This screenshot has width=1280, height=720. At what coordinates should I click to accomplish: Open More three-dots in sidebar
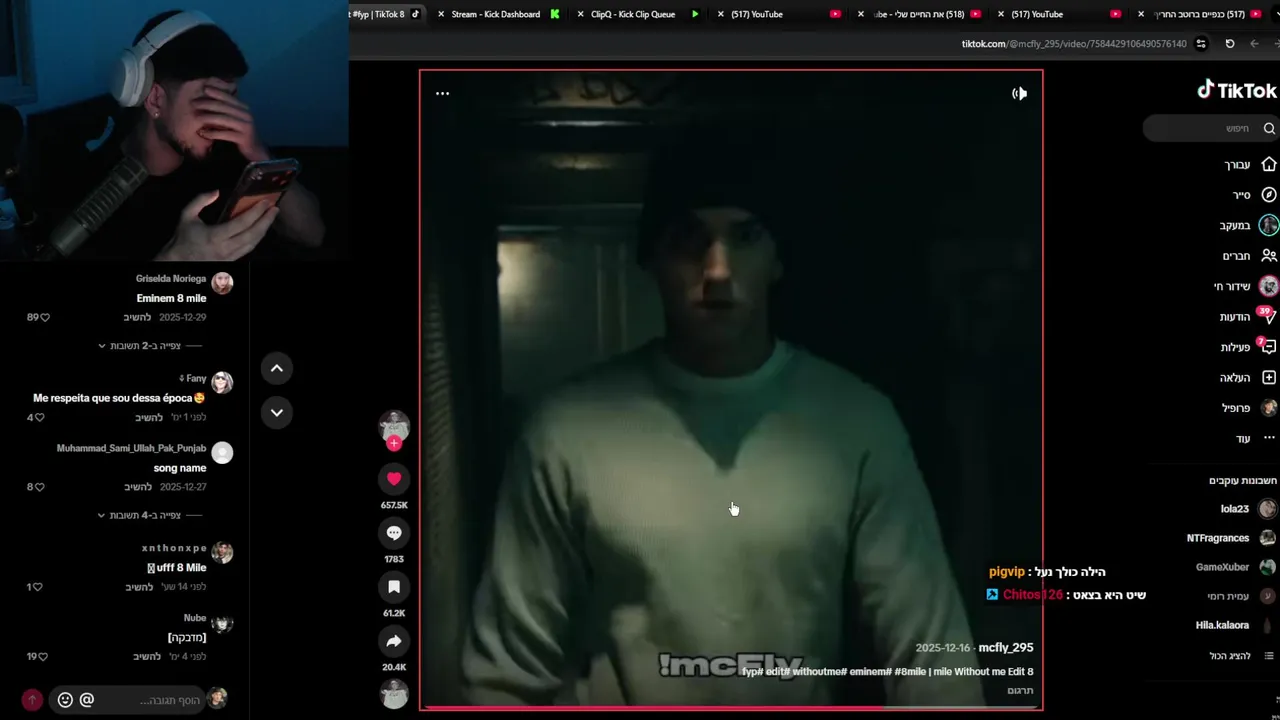click(x=1269, y=438)
